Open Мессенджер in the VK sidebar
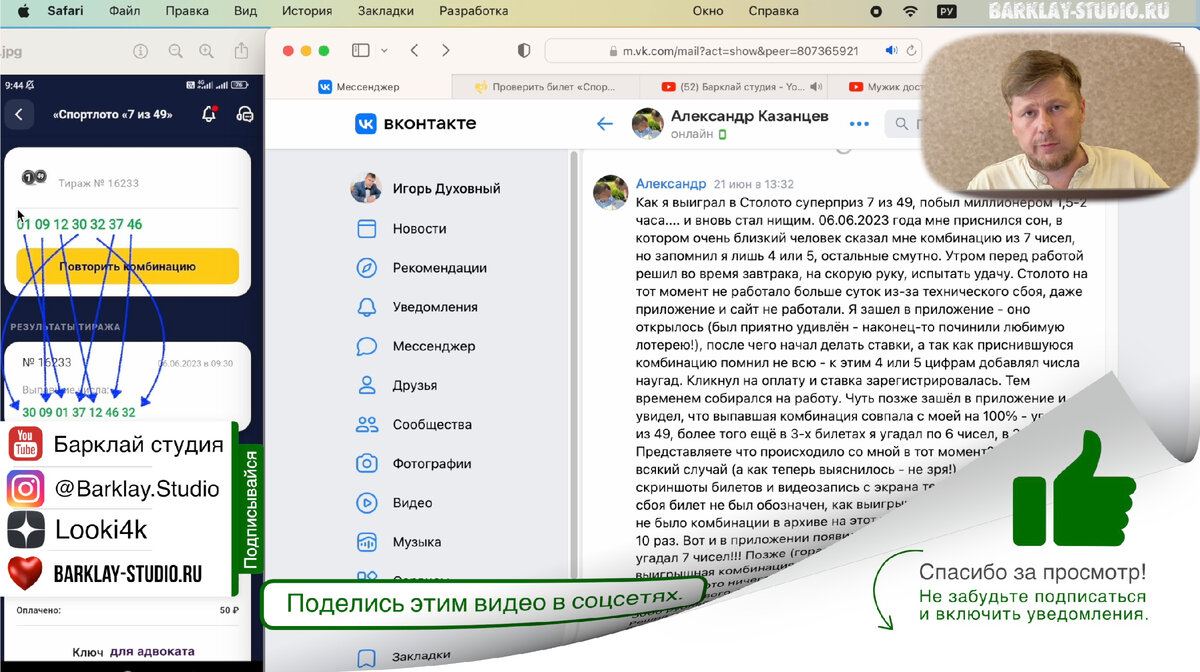1200x672 pixels. pos(418,346)
